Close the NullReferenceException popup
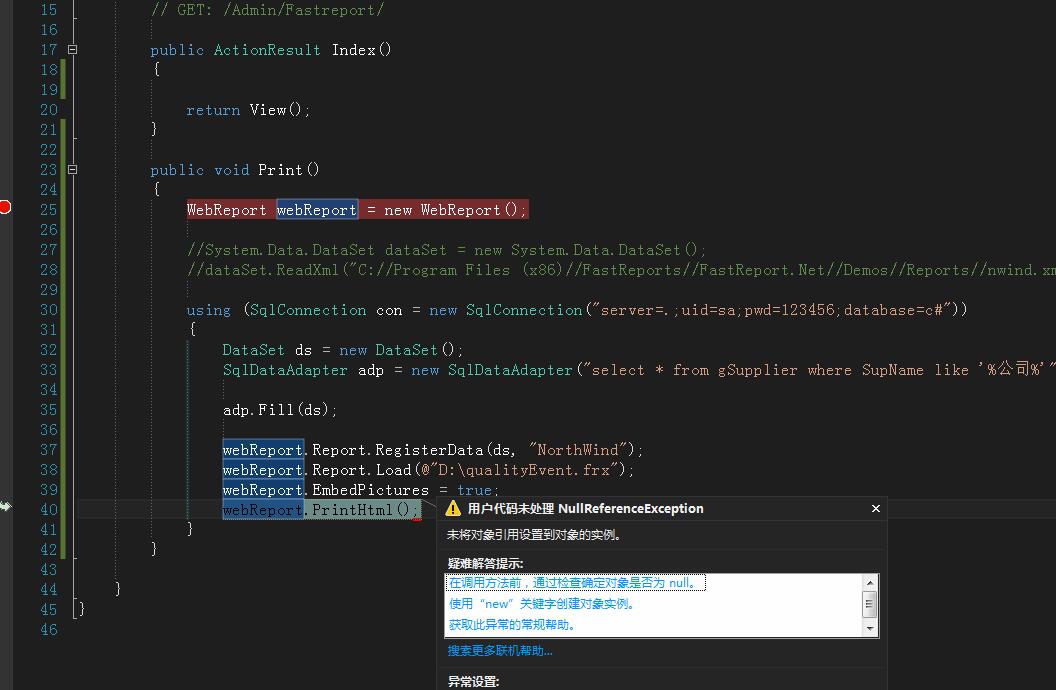Screen dimensions: 1056x690 876,508
